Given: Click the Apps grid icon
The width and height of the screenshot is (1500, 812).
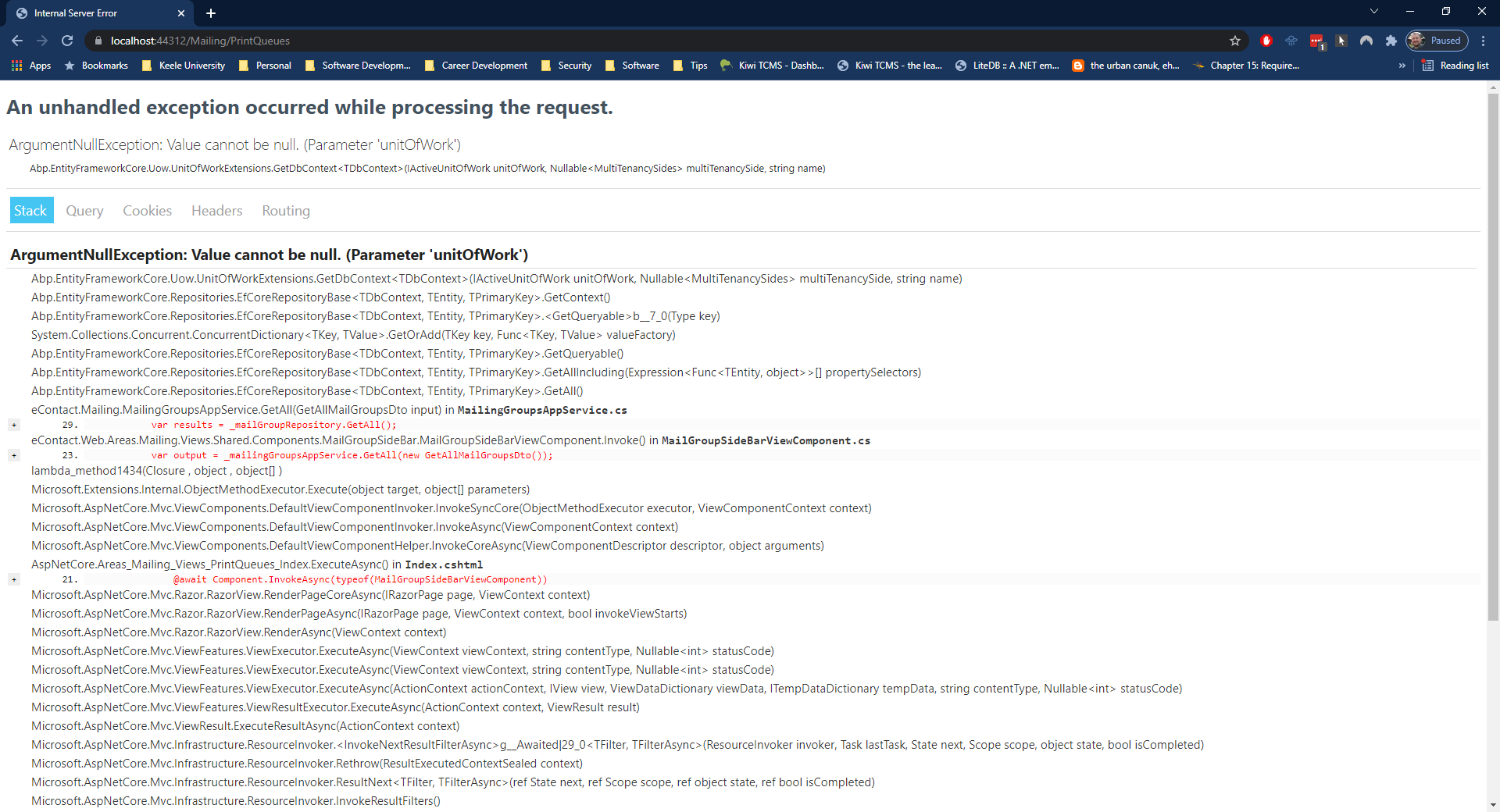Looking at the screenshot, I should click(x=16, y=66).
